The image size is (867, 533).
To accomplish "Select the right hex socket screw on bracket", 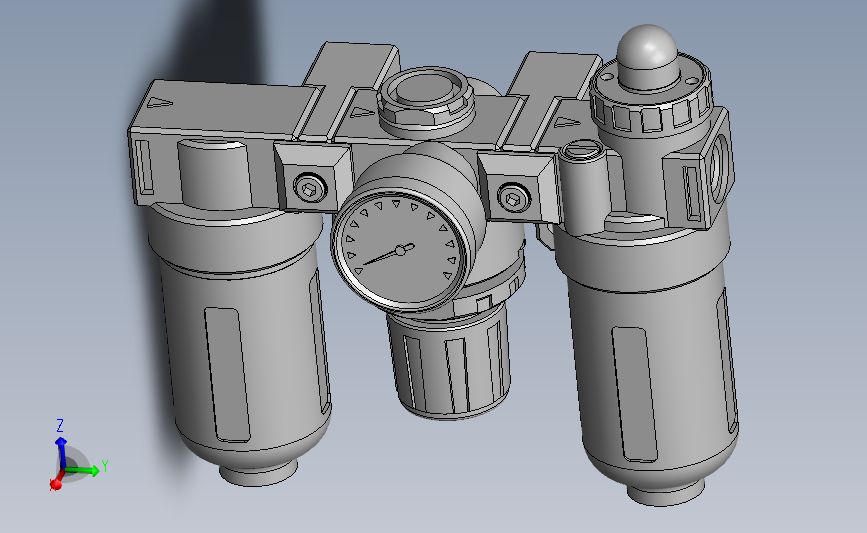I will (514, 197).
